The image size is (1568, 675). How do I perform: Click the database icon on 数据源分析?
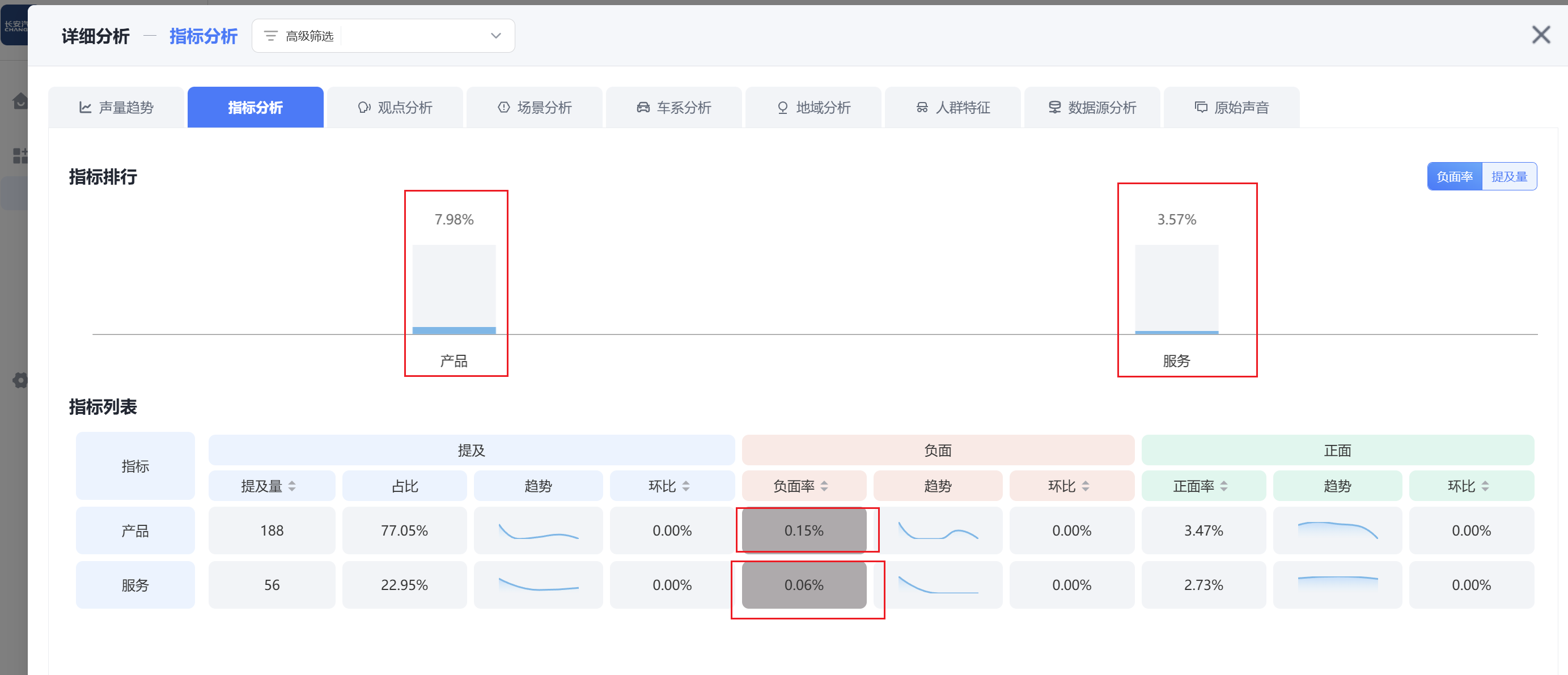1054,108
